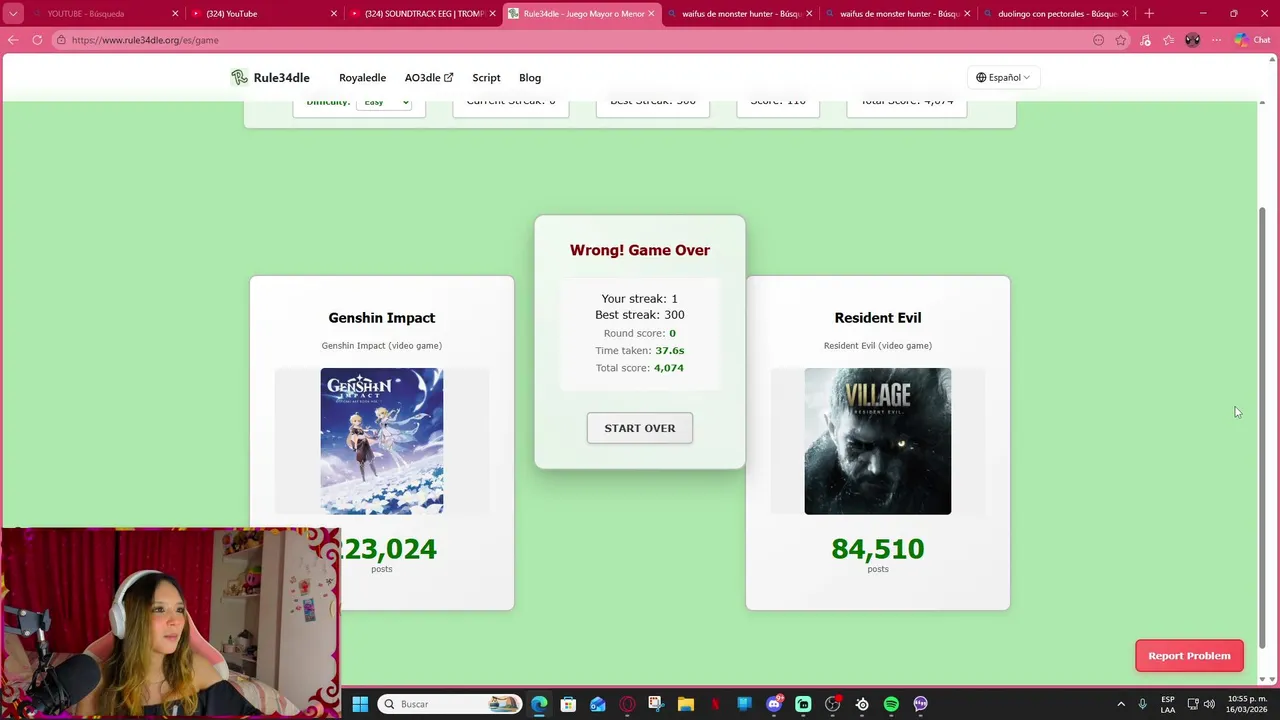The image size is (1280, 720).
Task: Open the Opera browser taskbar icon
Action: [x=627, y=704]
